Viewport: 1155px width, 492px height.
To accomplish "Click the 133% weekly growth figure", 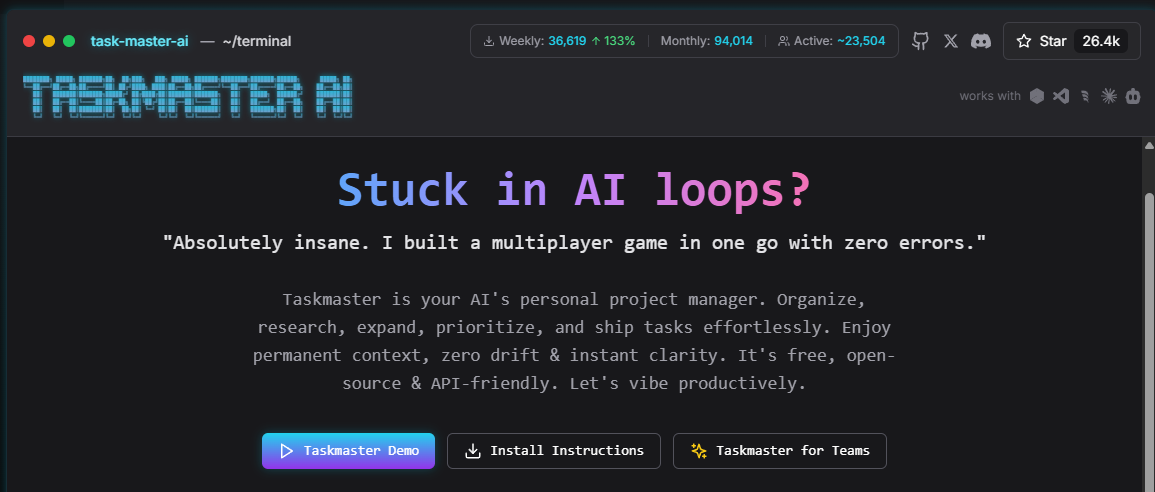I will 613,41.
